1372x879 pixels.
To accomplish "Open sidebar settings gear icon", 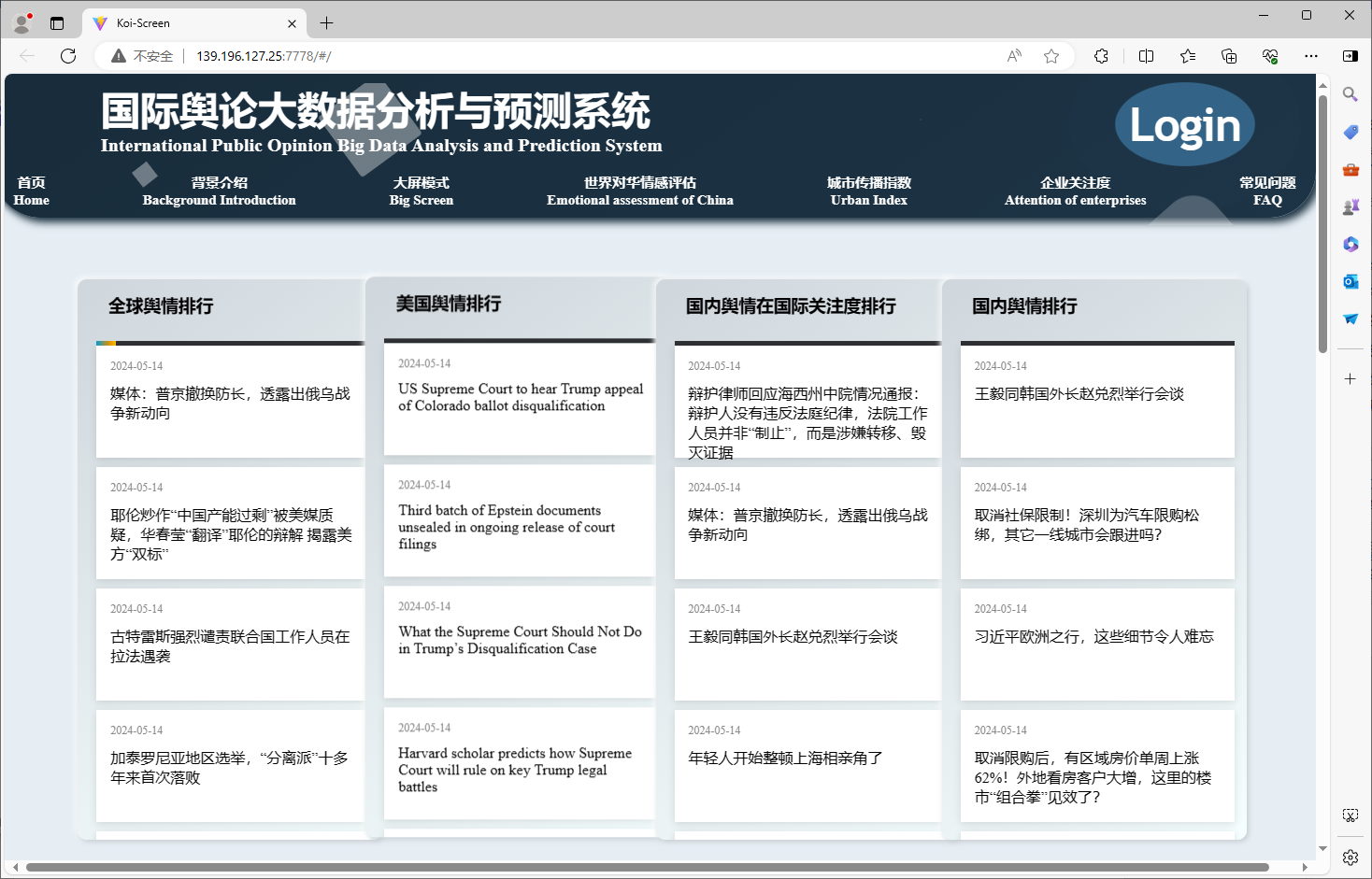I will 1351,857.
